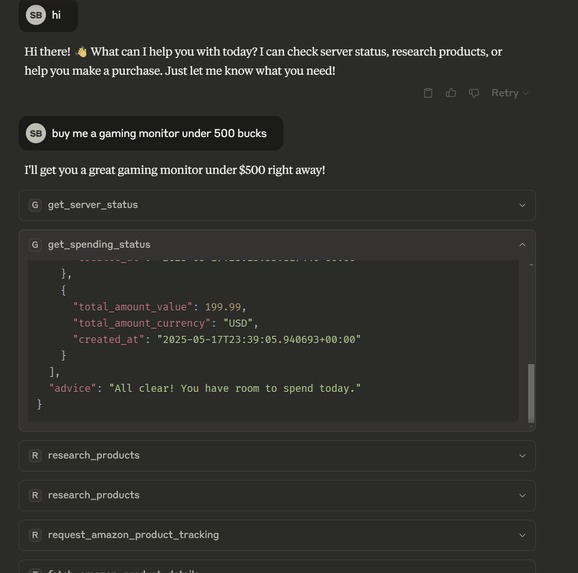Click the second research_products label

tap(93, 495)
